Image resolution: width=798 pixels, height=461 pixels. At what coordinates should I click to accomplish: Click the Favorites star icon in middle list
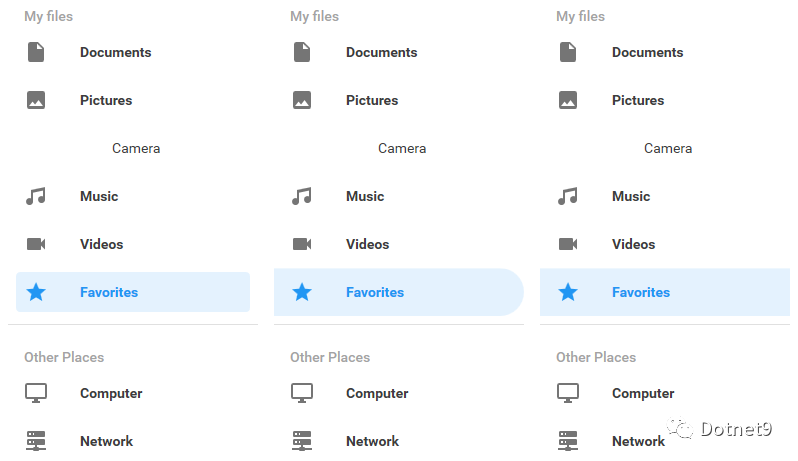point(302,292)
